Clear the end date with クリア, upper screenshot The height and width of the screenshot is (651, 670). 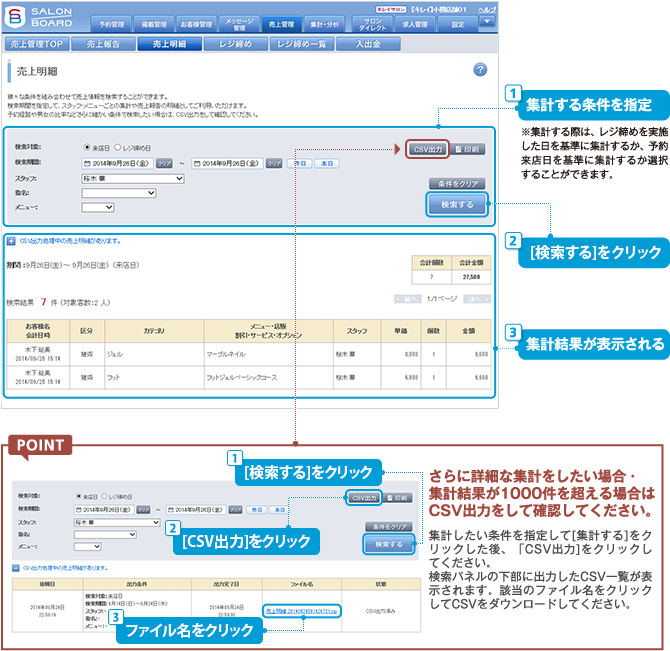pos(274,164)
